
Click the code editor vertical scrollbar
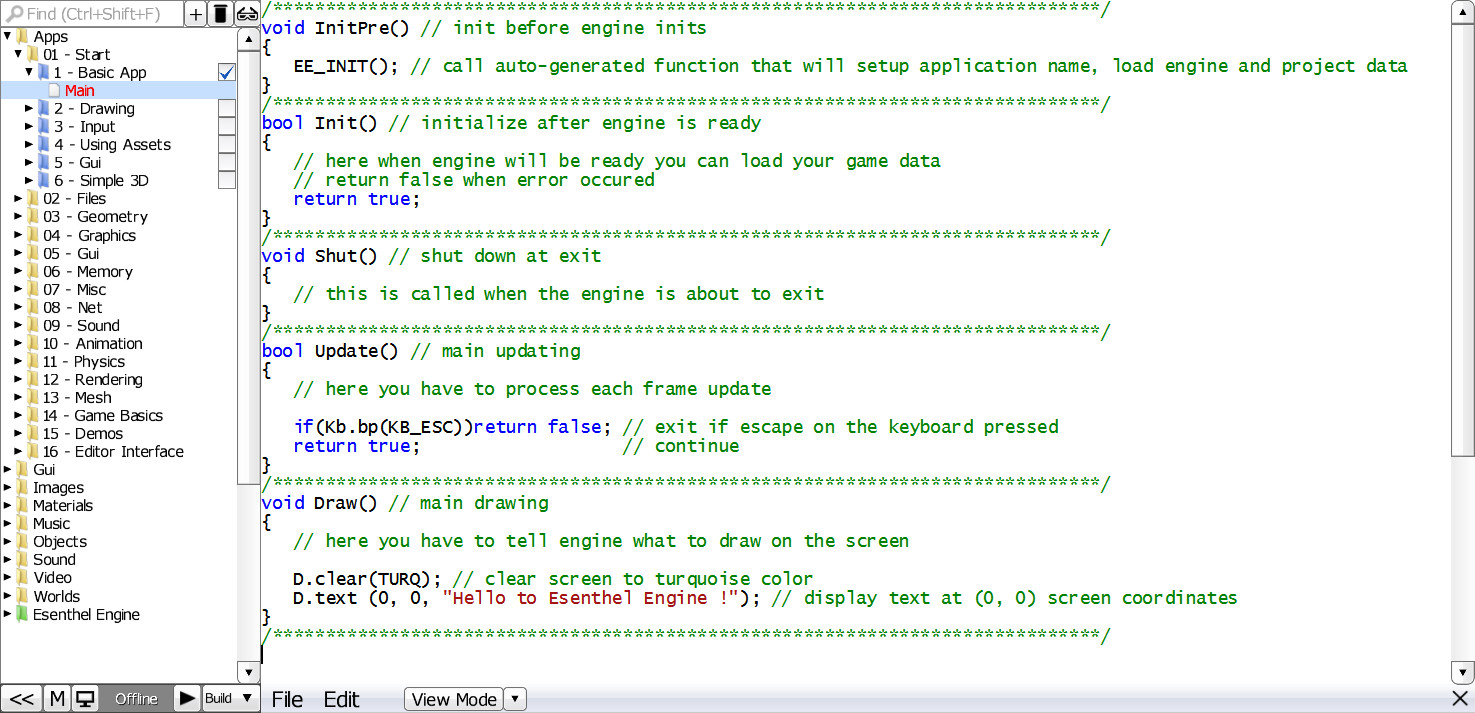1463,240
